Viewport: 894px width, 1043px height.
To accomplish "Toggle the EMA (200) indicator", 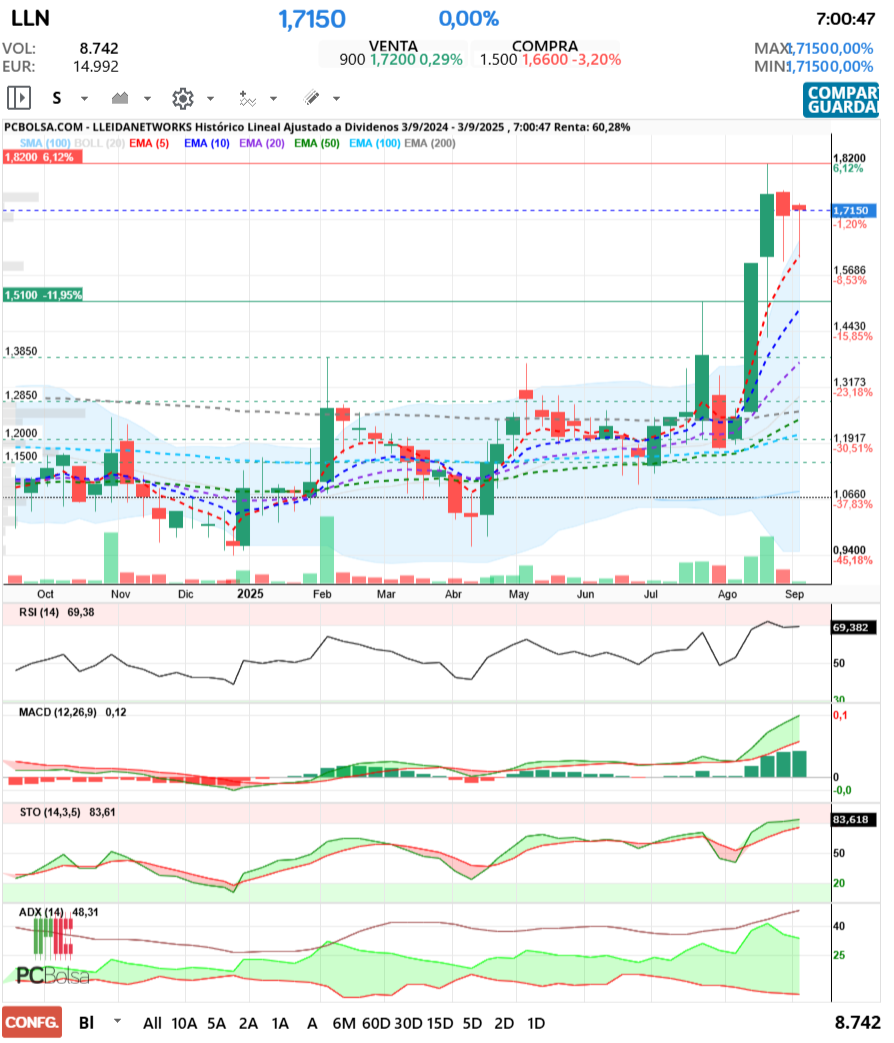I will (x=430, y=143).
